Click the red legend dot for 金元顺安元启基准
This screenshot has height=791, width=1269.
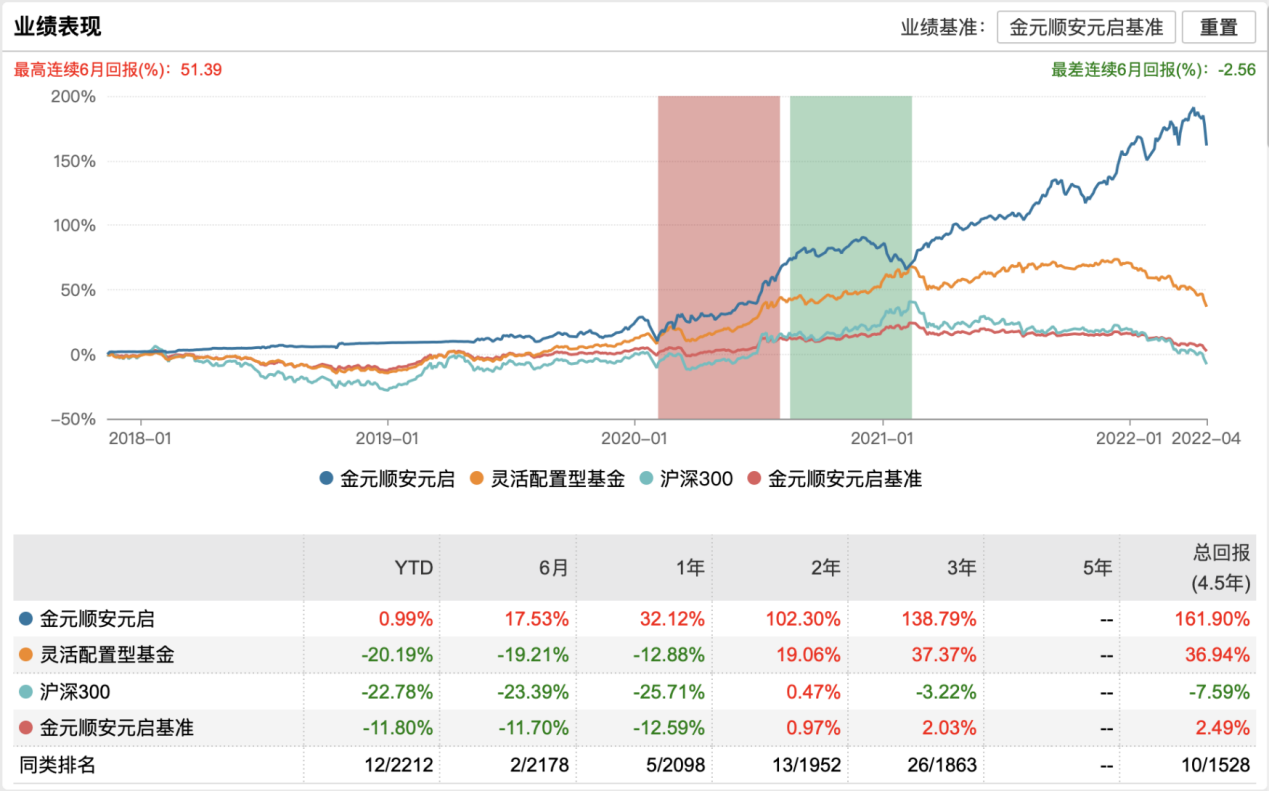coord(755,479)
